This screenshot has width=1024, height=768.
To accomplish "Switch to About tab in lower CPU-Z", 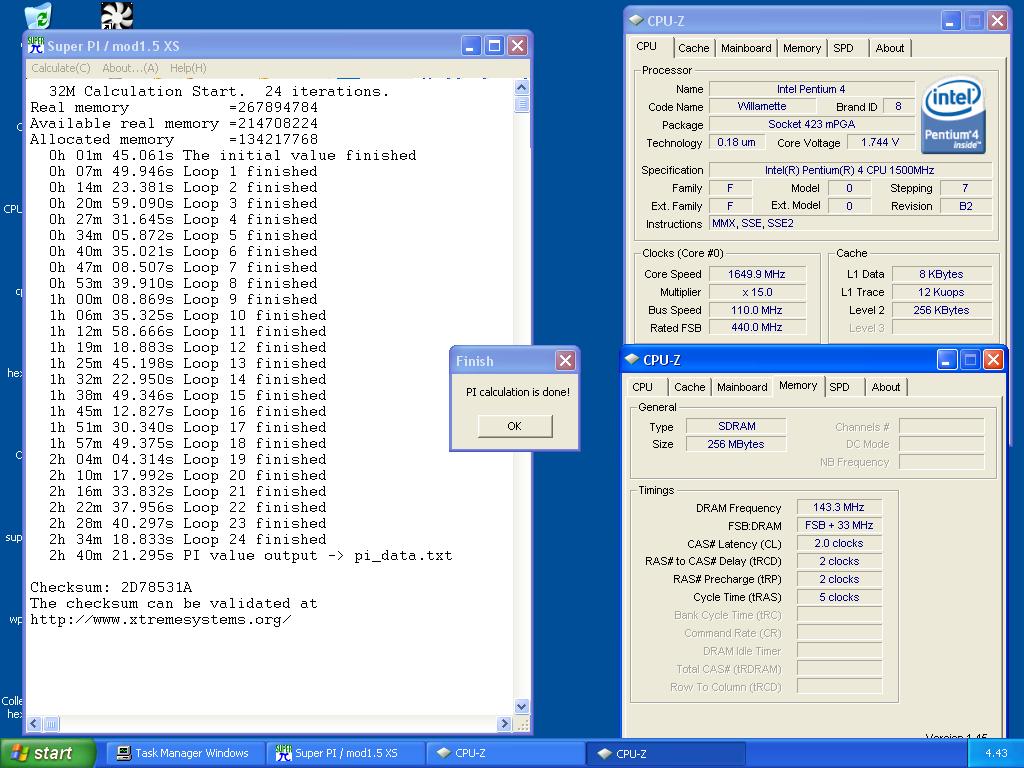I will point(886,387).
